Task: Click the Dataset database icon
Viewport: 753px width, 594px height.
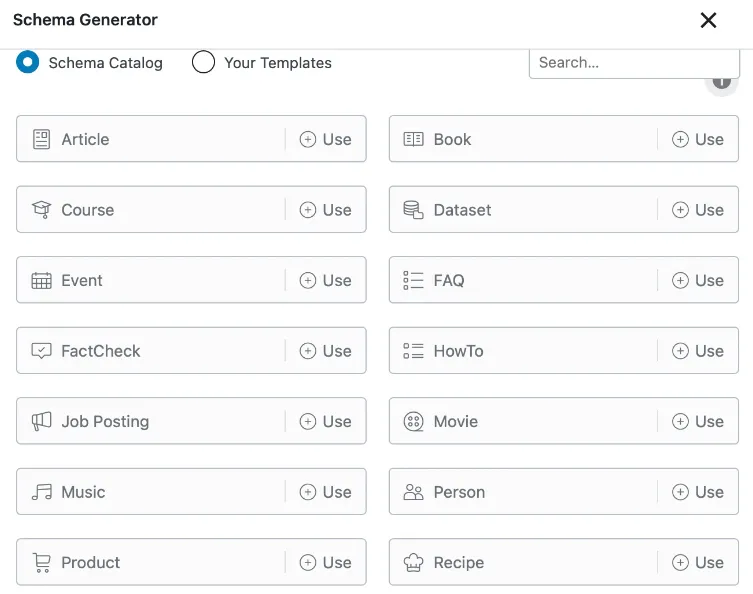Action: coord(413,210)
